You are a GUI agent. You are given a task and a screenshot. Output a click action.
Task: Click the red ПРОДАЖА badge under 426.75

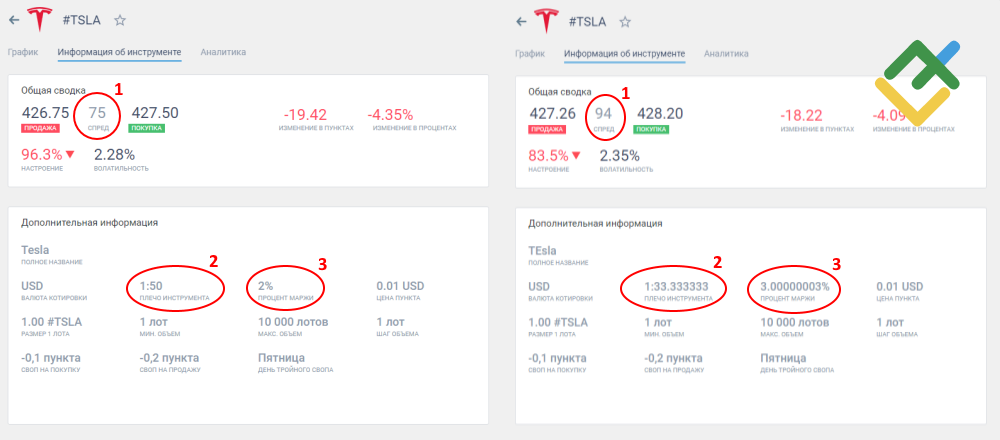point(40,128)
